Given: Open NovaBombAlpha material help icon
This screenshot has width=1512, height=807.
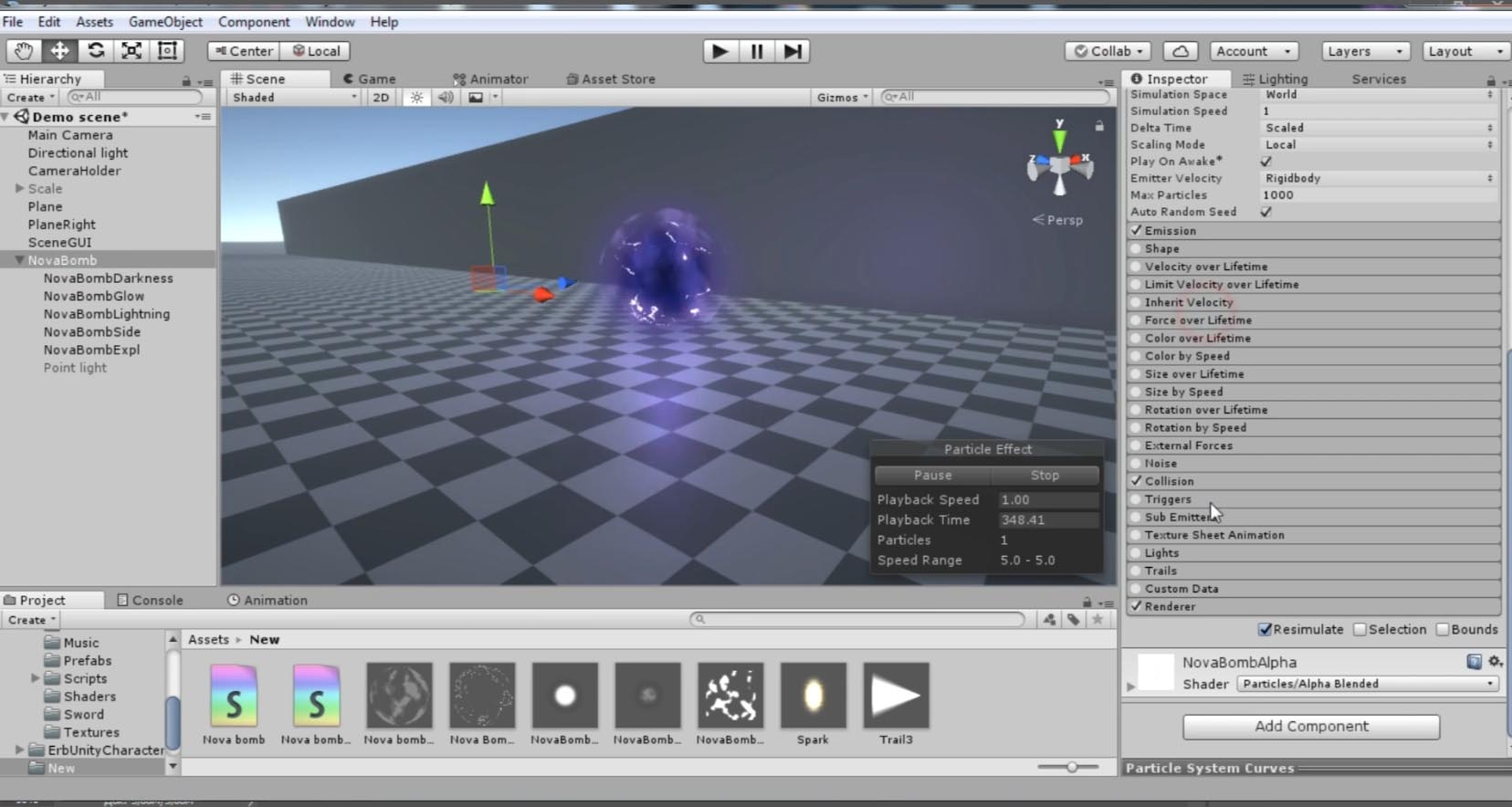Looking at the screenshot, I should (x=1474, y=661).
